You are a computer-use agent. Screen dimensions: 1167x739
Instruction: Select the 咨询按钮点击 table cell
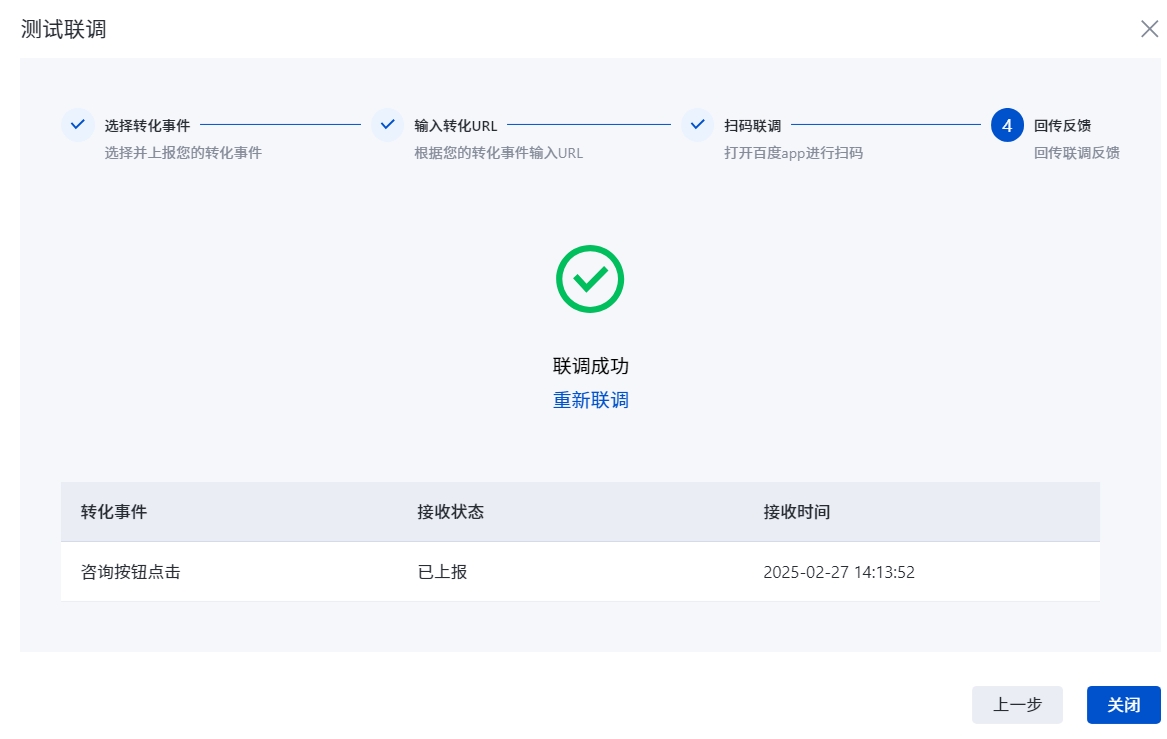pyautogui.click(x=131, y=573)
